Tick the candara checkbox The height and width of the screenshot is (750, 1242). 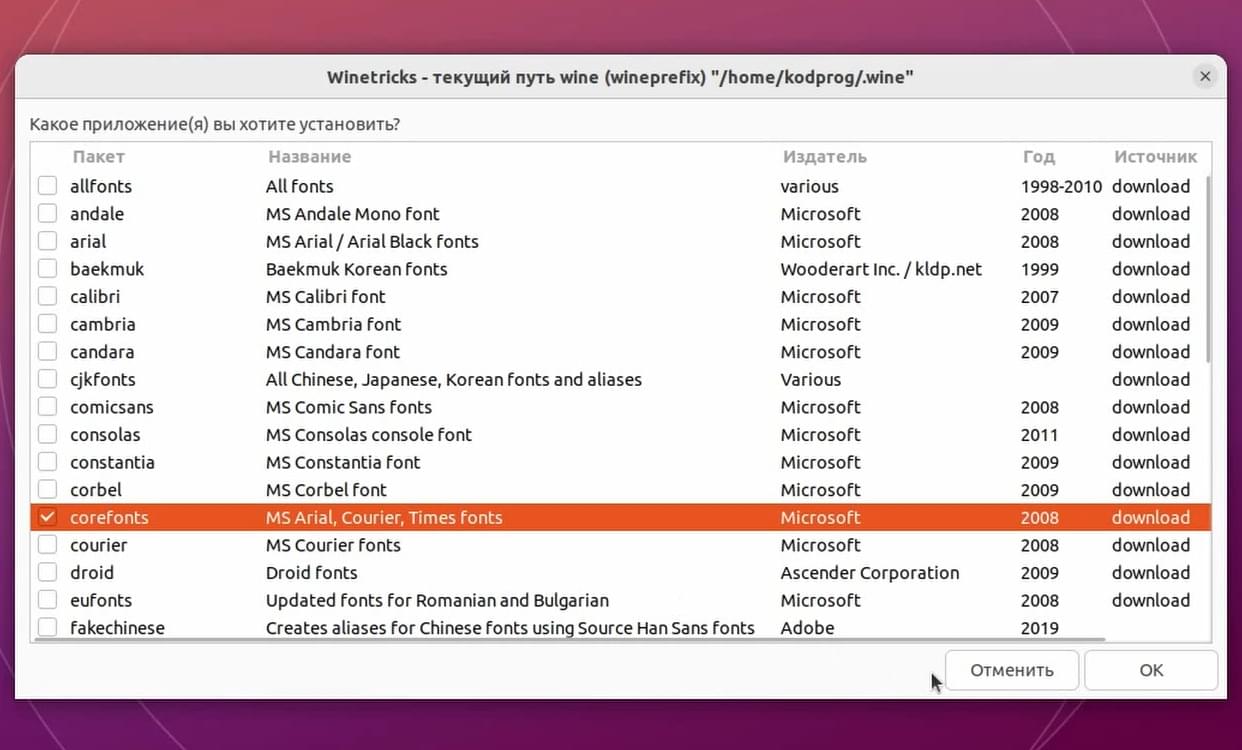coord(48,352)
